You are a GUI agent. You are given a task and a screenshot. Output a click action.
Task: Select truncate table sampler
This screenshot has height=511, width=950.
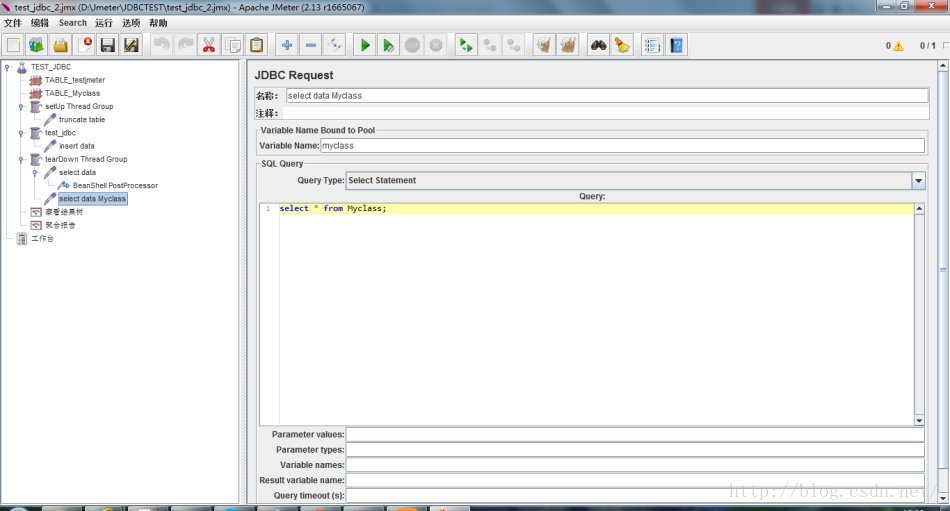[x=82, y=120]
